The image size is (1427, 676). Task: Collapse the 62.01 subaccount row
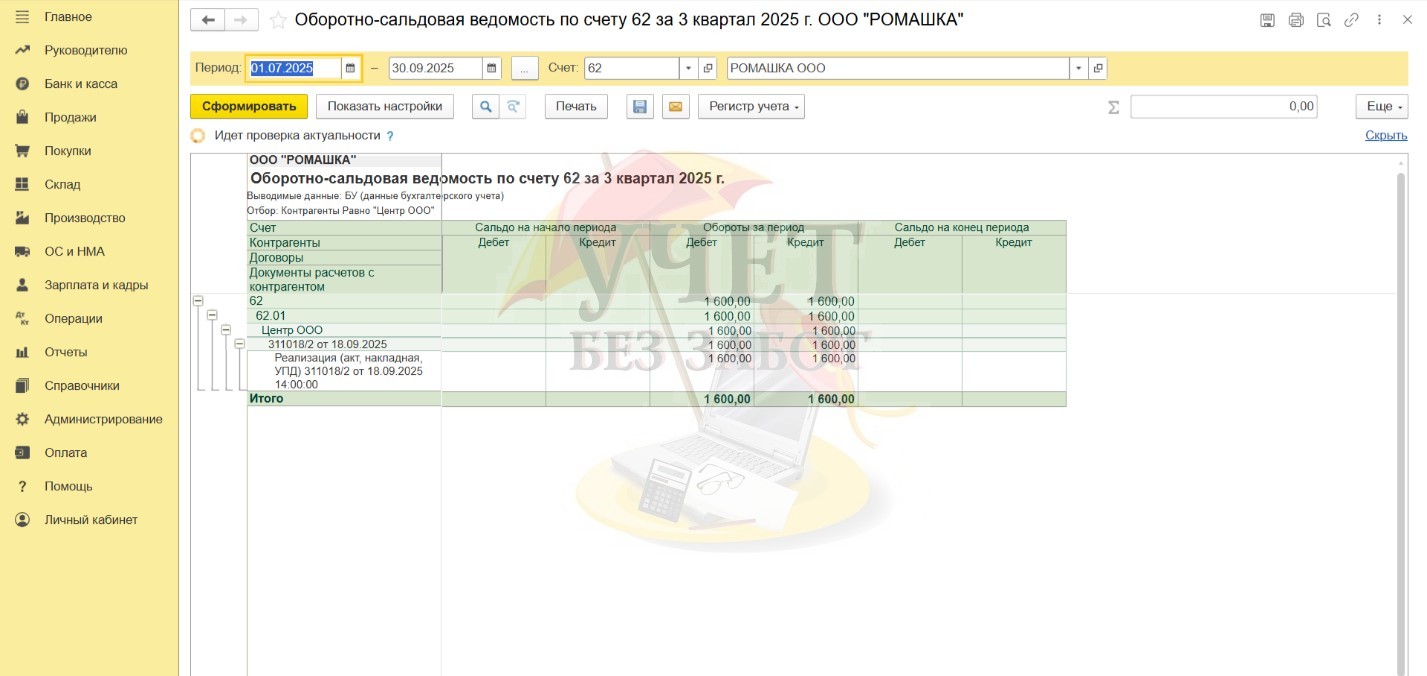212,315
